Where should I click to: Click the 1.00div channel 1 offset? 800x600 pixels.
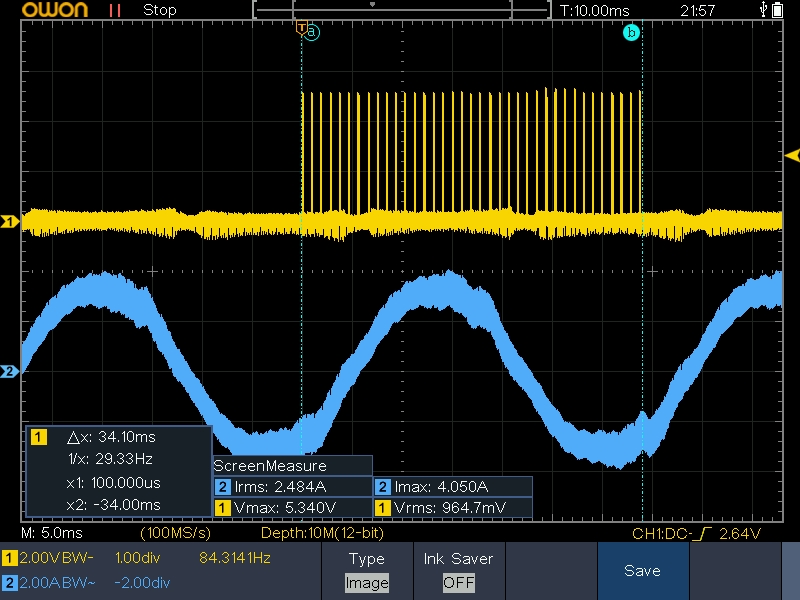(138, 558)
